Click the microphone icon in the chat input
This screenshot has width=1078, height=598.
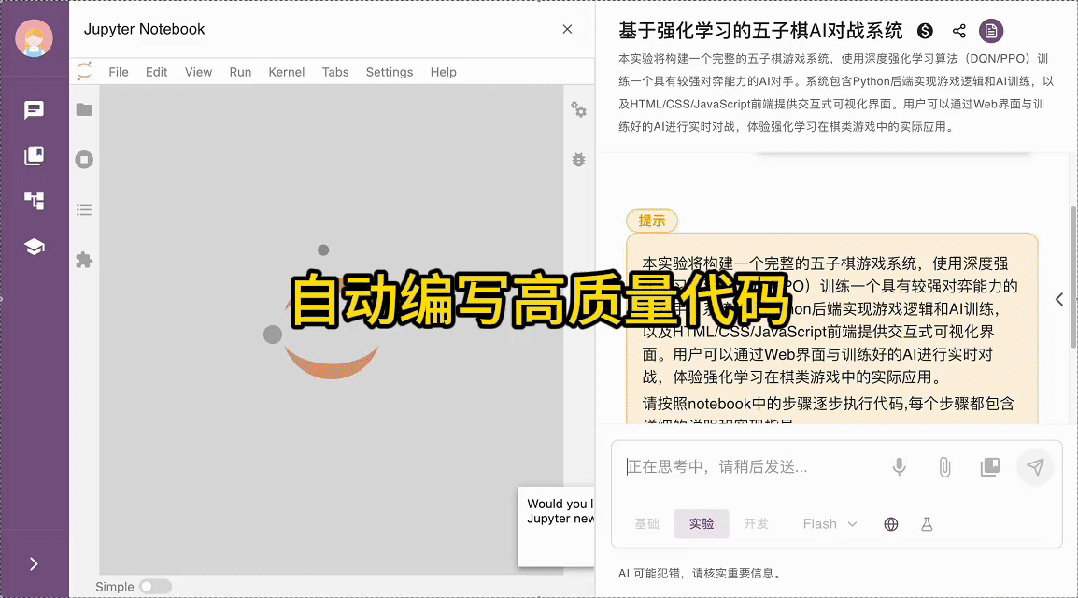(898, 467)
